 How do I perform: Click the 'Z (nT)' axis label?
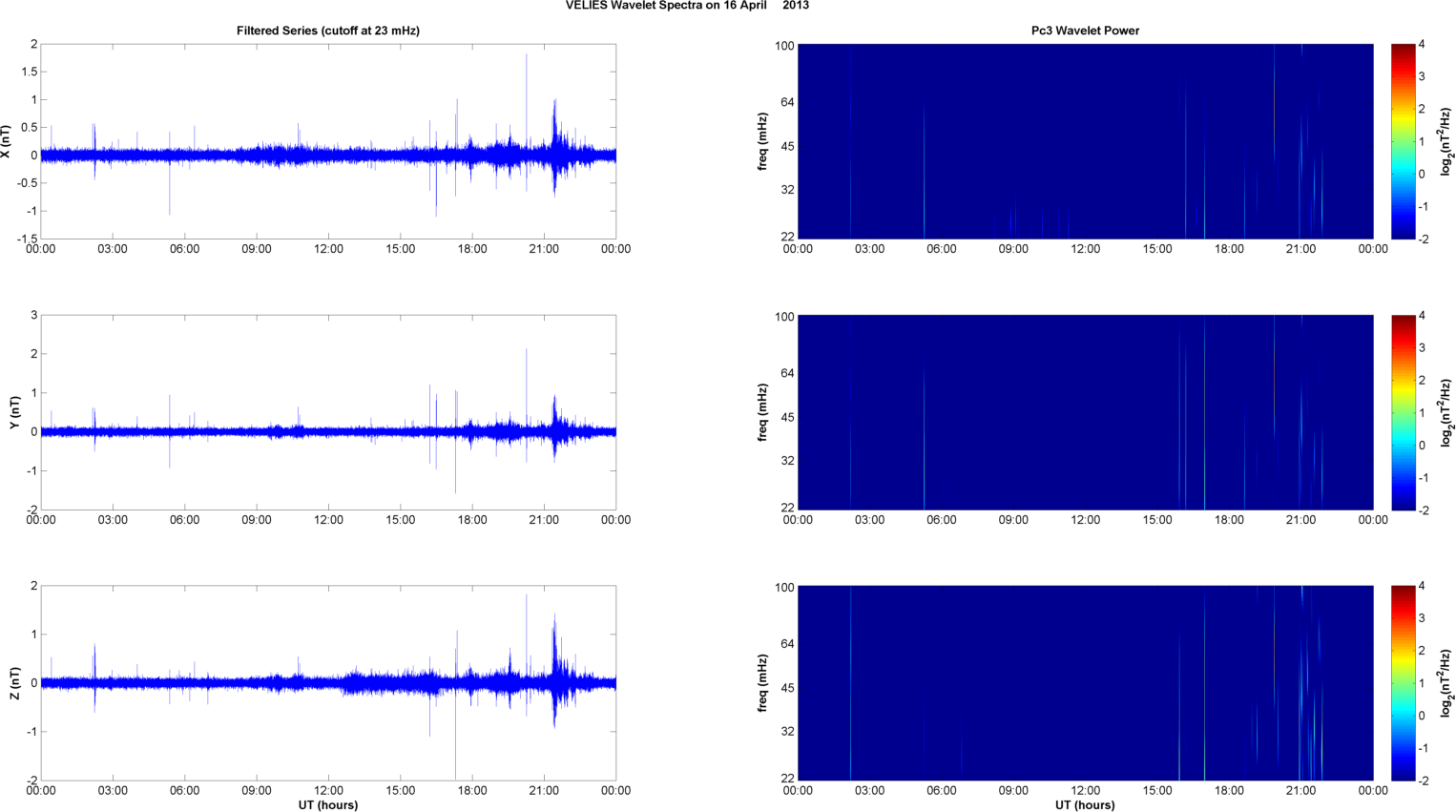click(x=14, y=683)
